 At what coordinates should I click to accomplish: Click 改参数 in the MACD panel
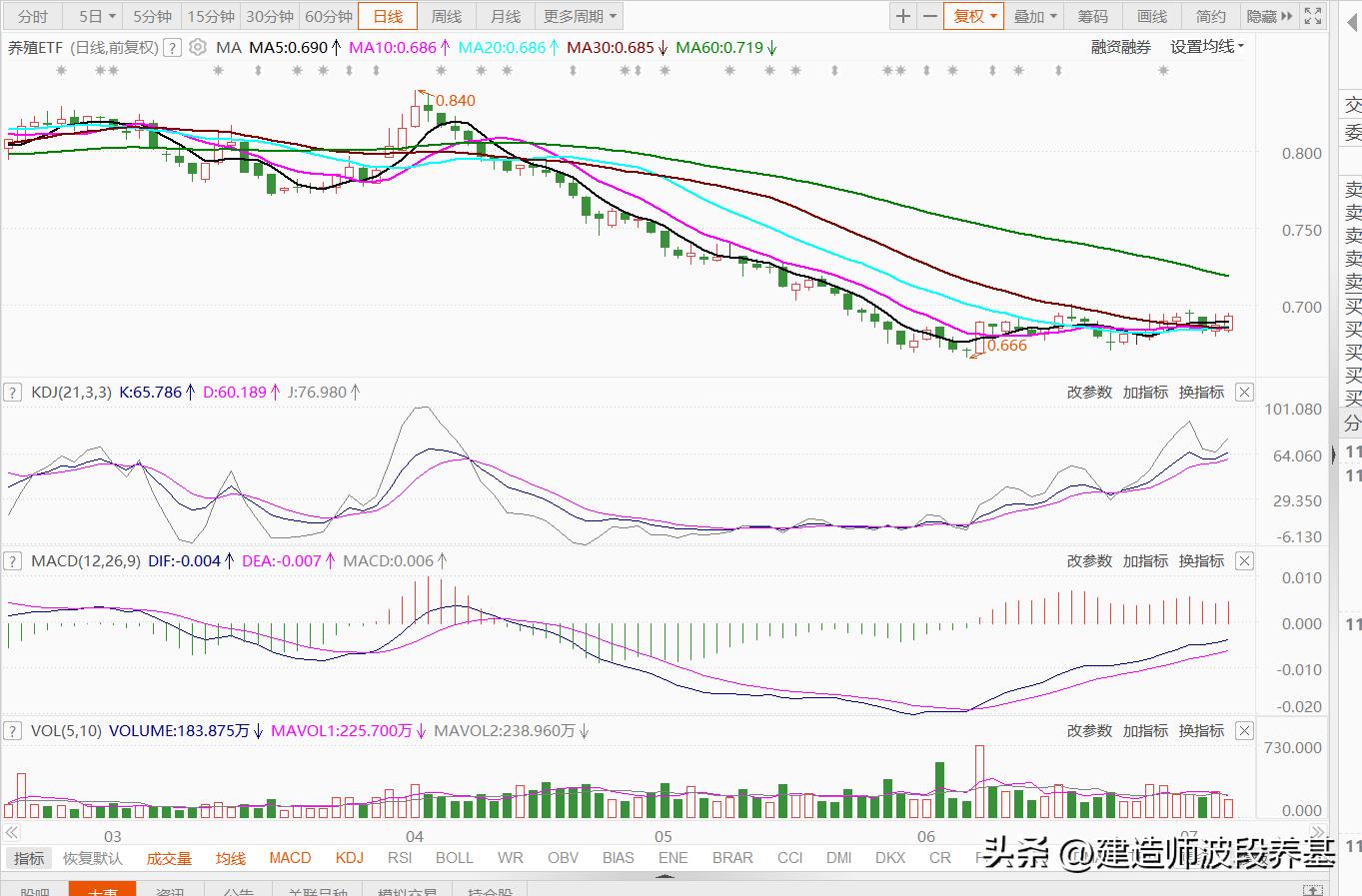click(1089, 561)
